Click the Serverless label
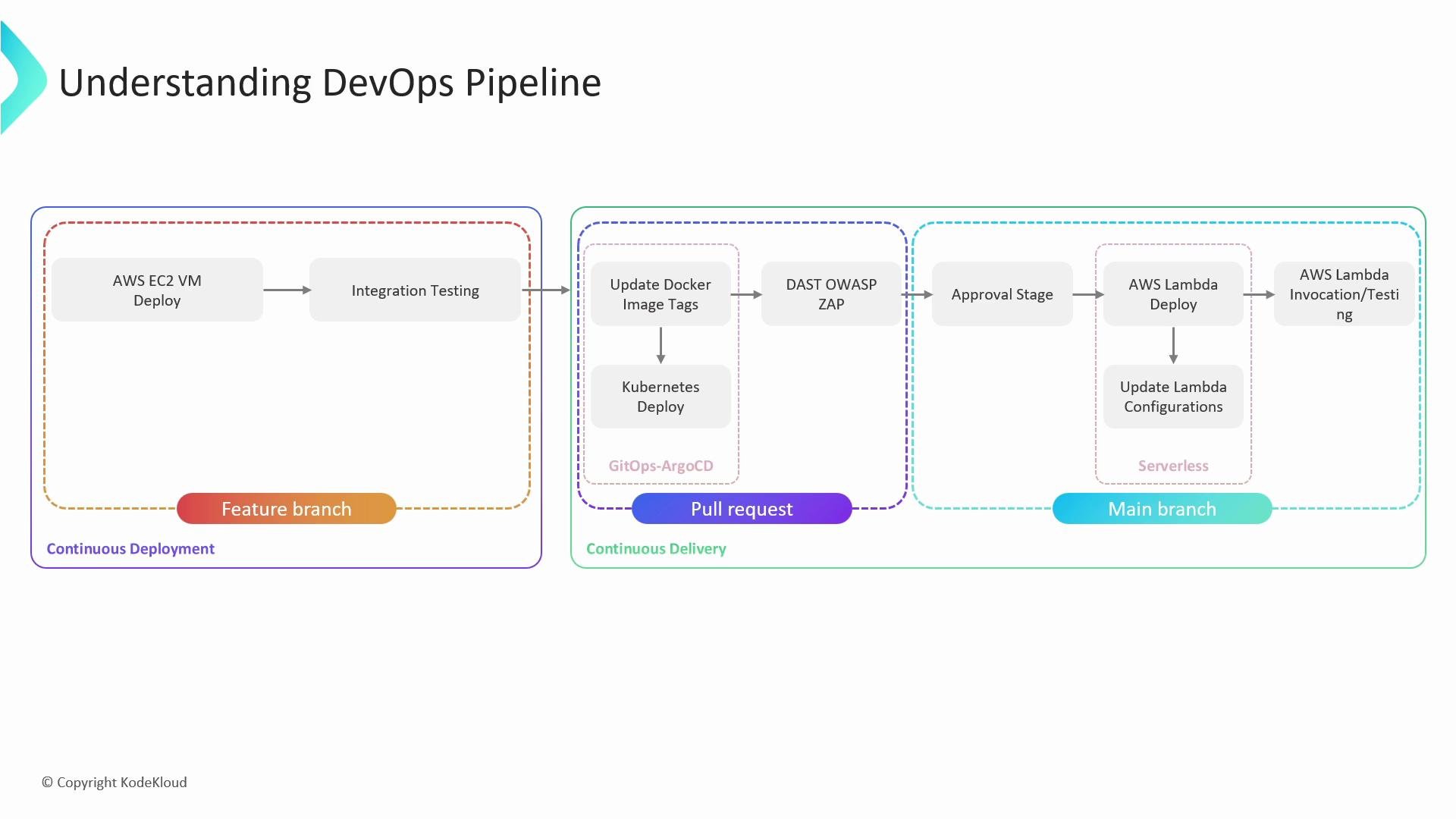 [1173, 466]
